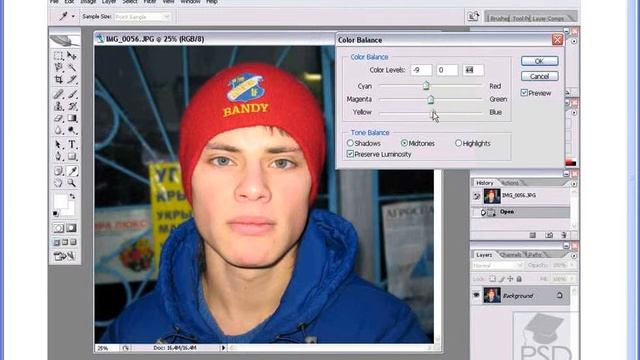Switch to the History tab

[x=484, y=183]
